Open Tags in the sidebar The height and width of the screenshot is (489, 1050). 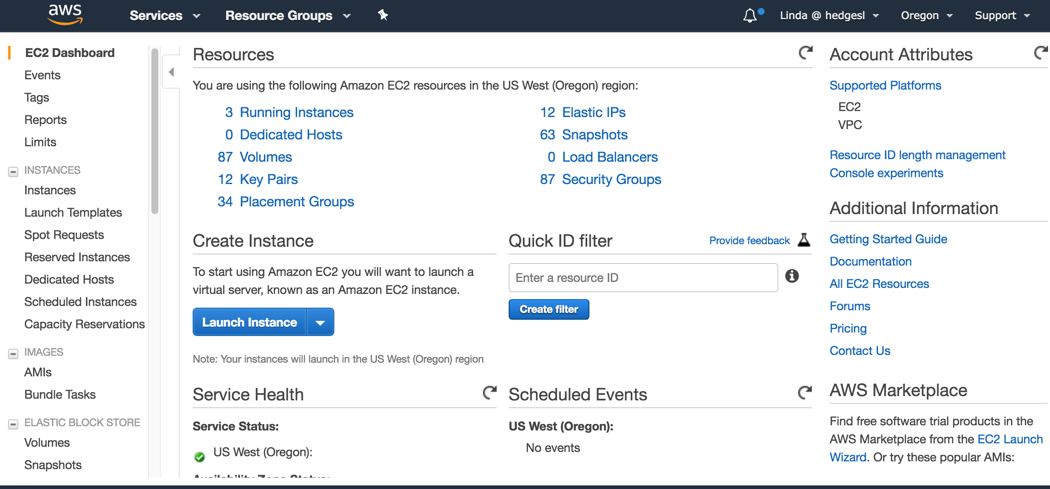(37, 98)
